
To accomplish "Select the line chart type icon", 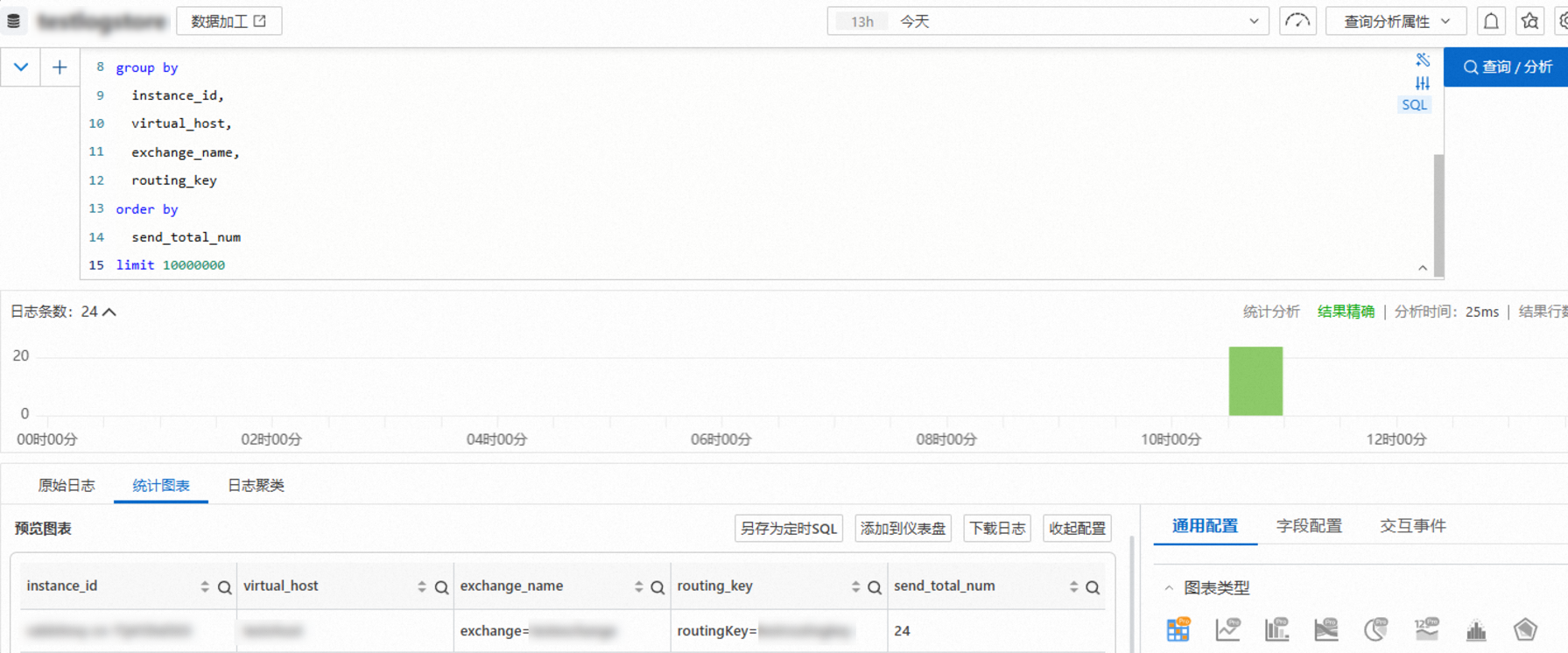I will tap(1227, 628).
